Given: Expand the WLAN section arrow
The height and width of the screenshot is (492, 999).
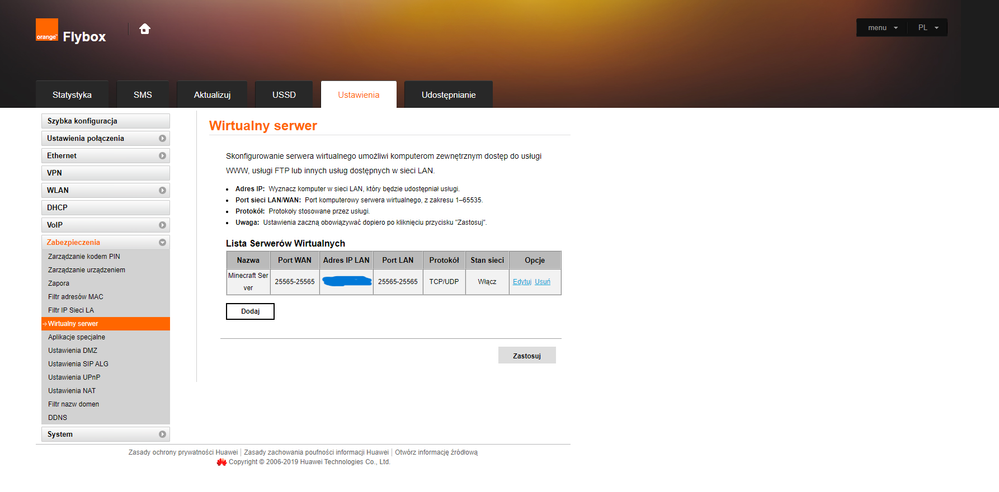Looking at the screenshot, I should [x=162, y=191].
